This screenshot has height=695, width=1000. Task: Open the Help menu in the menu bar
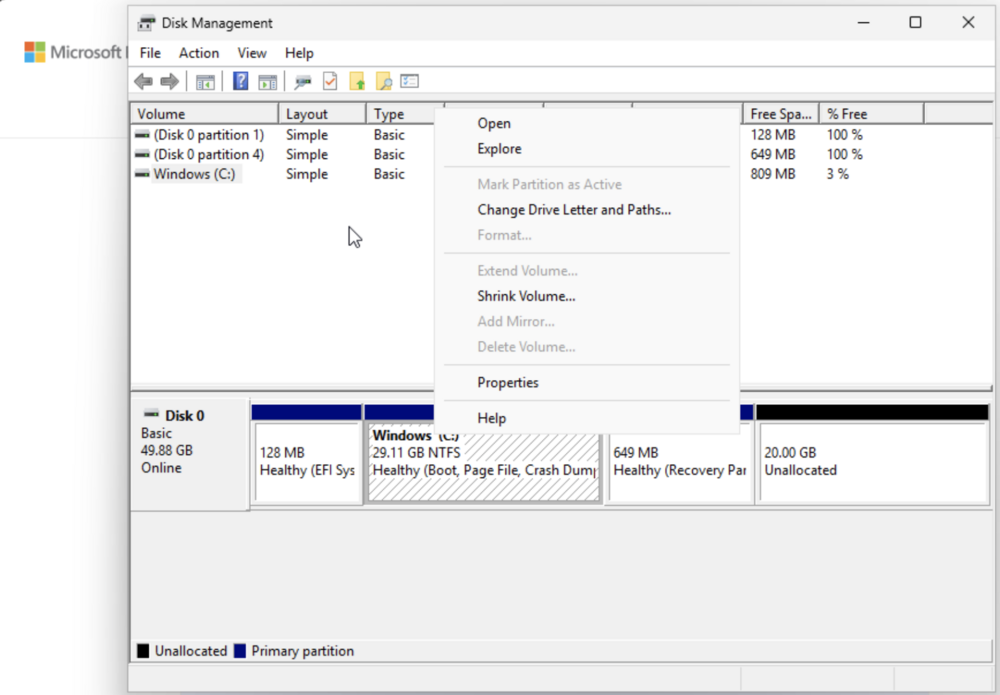298,53
